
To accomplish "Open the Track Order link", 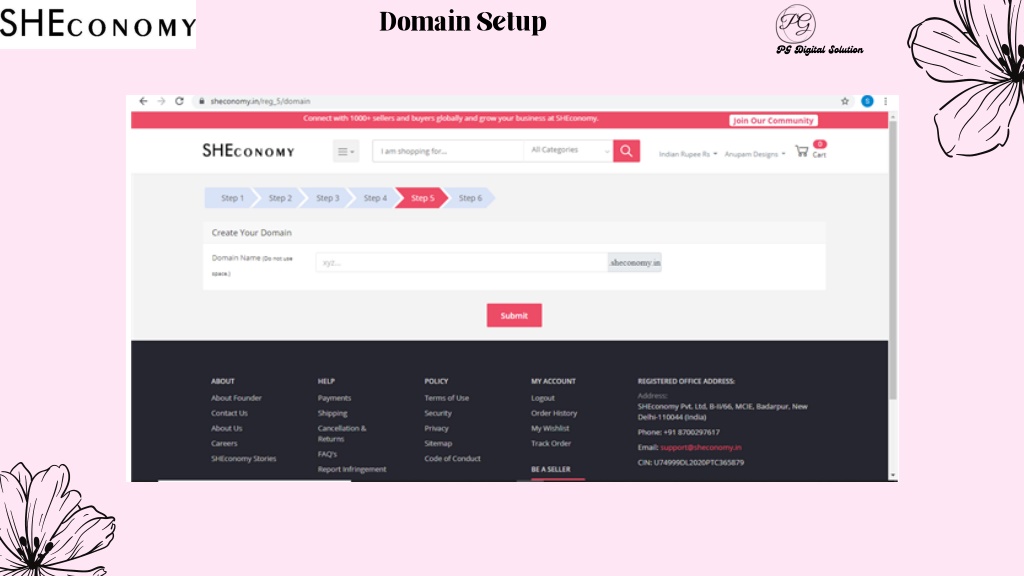I will pos(551,443).
